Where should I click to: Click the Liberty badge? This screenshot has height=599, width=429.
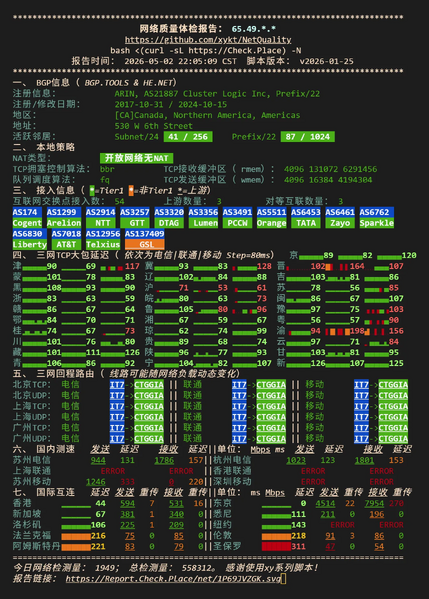[30, 244]
